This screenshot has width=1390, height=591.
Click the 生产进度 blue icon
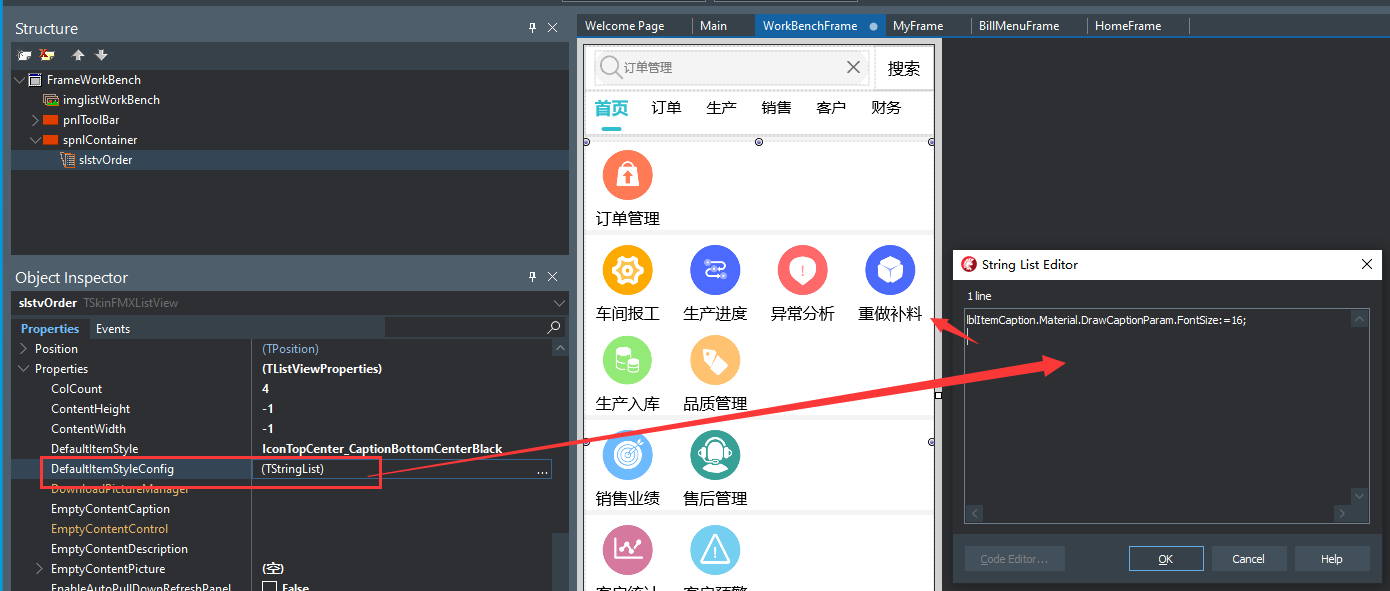[x=715, y=270]
